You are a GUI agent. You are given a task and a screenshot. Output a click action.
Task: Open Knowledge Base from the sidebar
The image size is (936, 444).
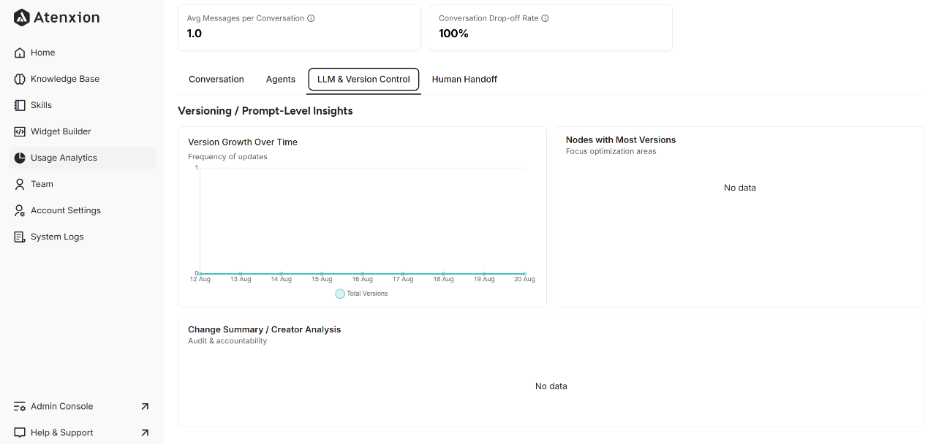pyautogui.click(x=84, y=79)
